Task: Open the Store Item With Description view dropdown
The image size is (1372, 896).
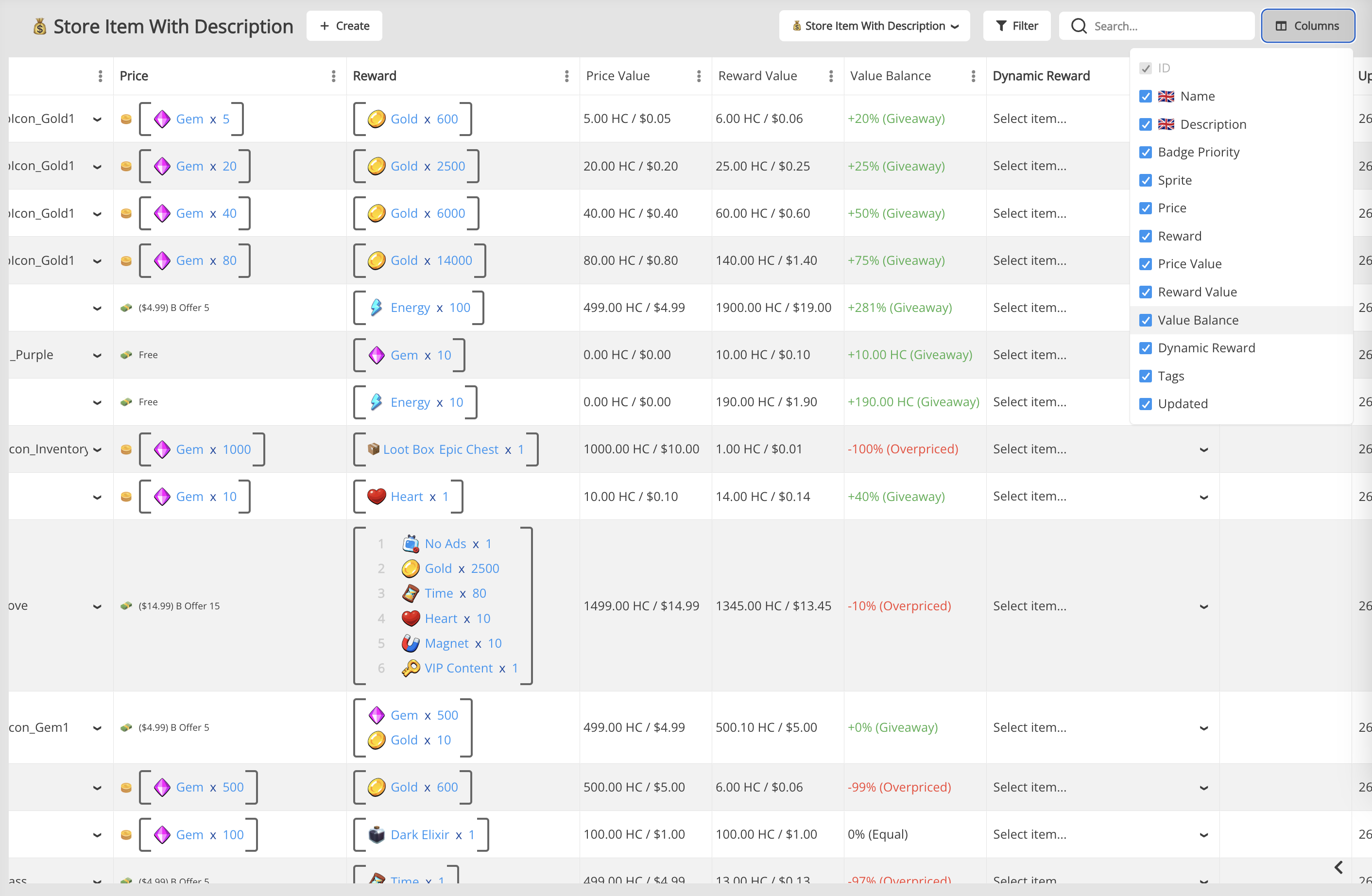Action: [x=875, y=26]
